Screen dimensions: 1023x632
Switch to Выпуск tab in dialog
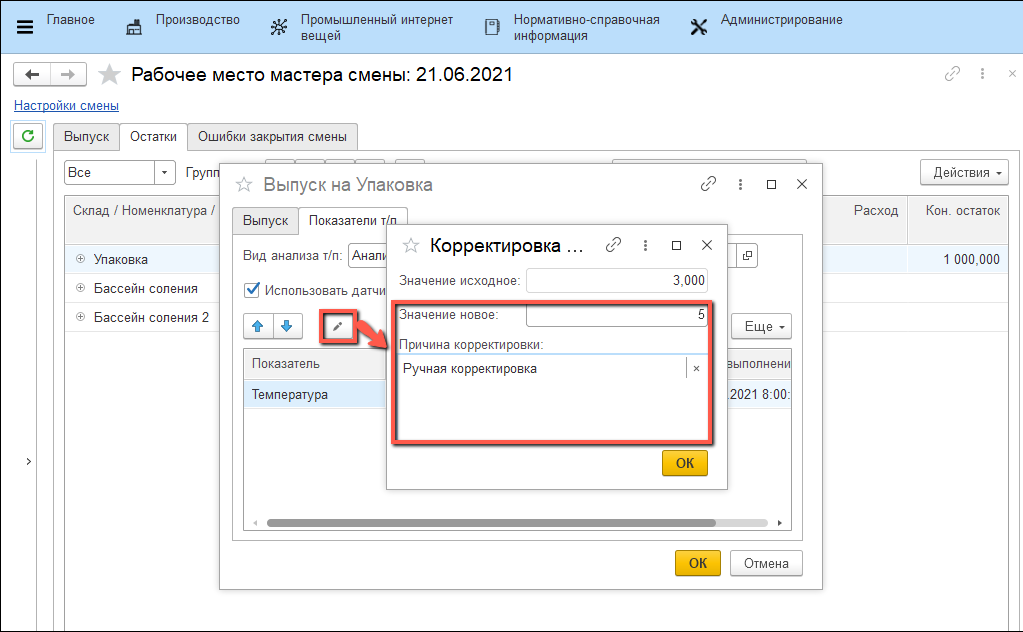click(265, 220)
